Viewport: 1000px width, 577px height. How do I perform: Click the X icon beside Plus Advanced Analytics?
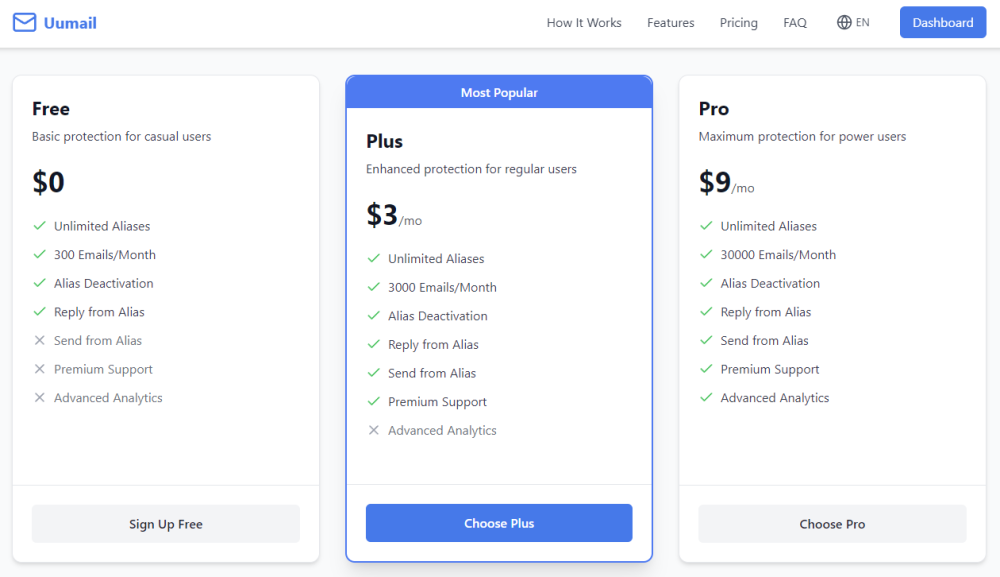click(374, 431)
